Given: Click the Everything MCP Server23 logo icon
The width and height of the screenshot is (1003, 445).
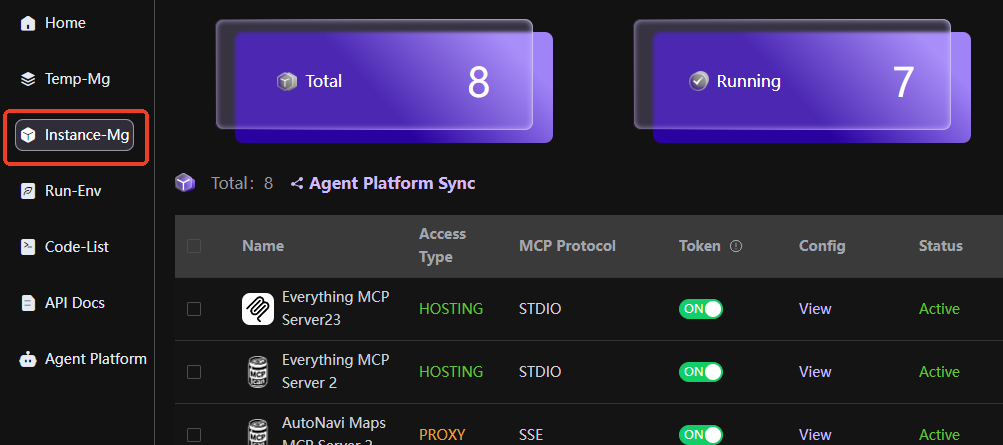Looking at the screenshot, I should point(258,309).
